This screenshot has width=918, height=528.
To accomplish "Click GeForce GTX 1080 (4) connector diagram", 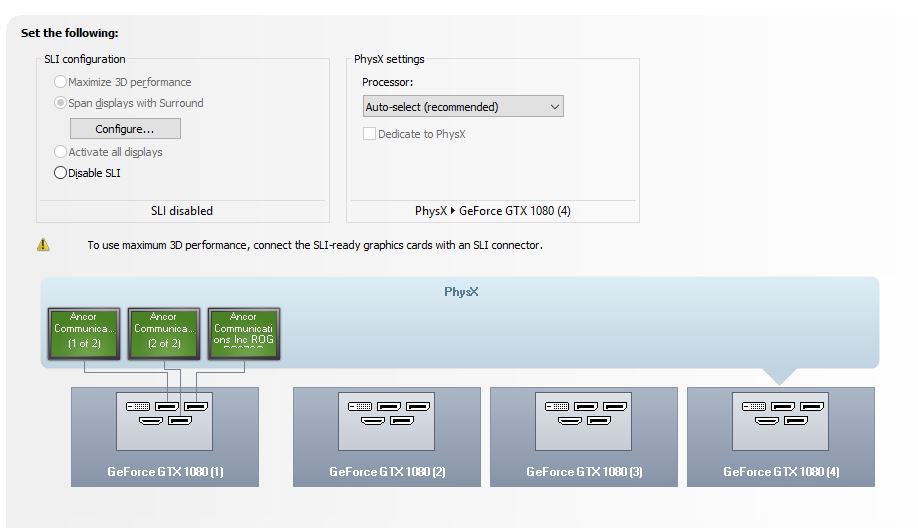I will pos(780,421).
